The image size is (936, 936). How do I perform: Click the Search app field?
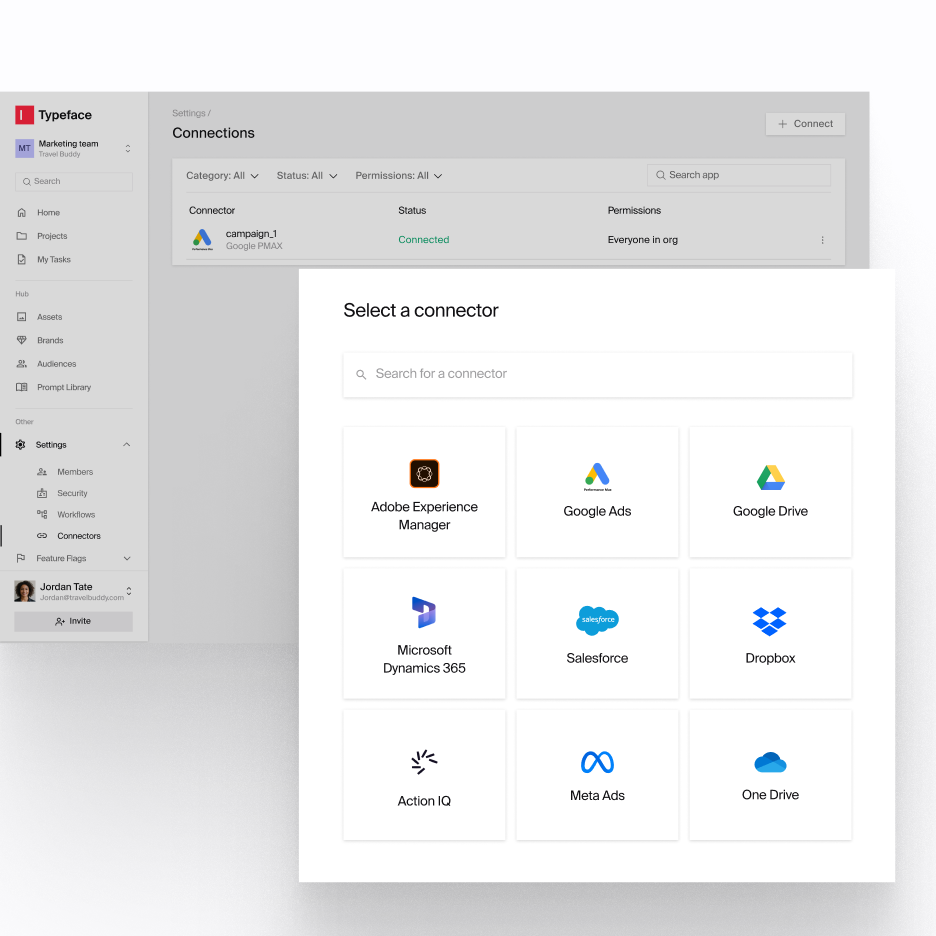[x=738, y=175]
